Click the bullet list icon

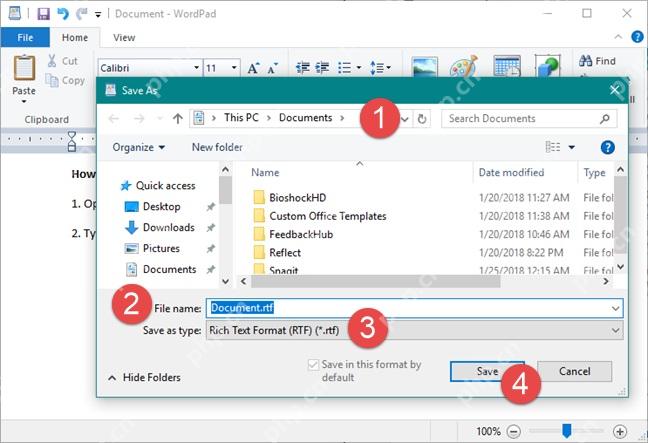click(344, 67)
